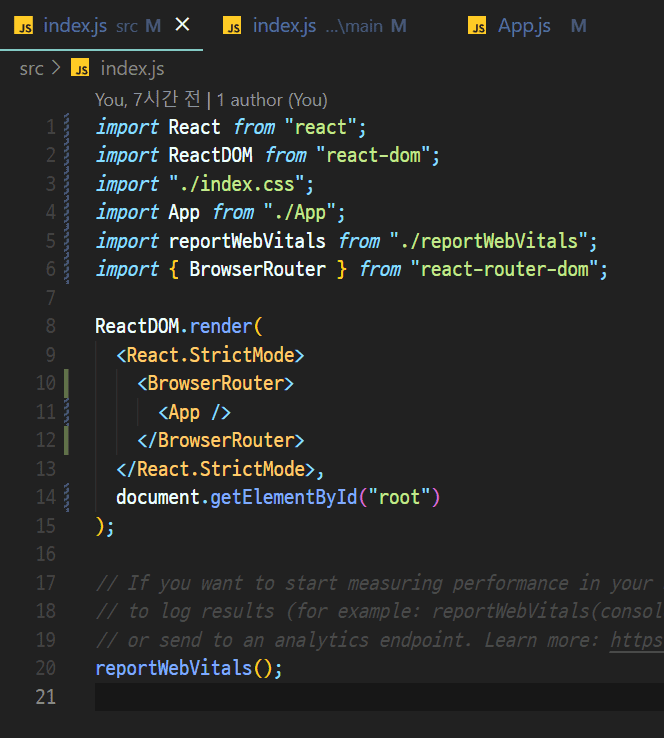The height and width of the screenshot is (738, 664).
Task: Click './reportWebVitals' import path
Action: pos(488,241)
